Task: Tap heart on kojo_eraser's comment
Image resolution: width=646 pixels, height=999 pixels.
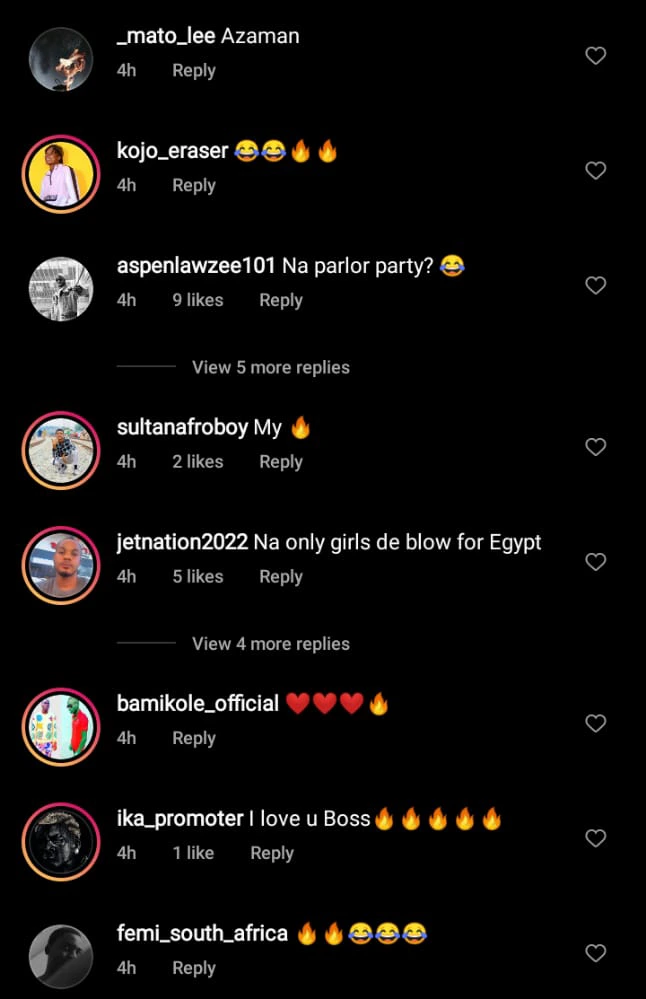Action: pos(595,171)
